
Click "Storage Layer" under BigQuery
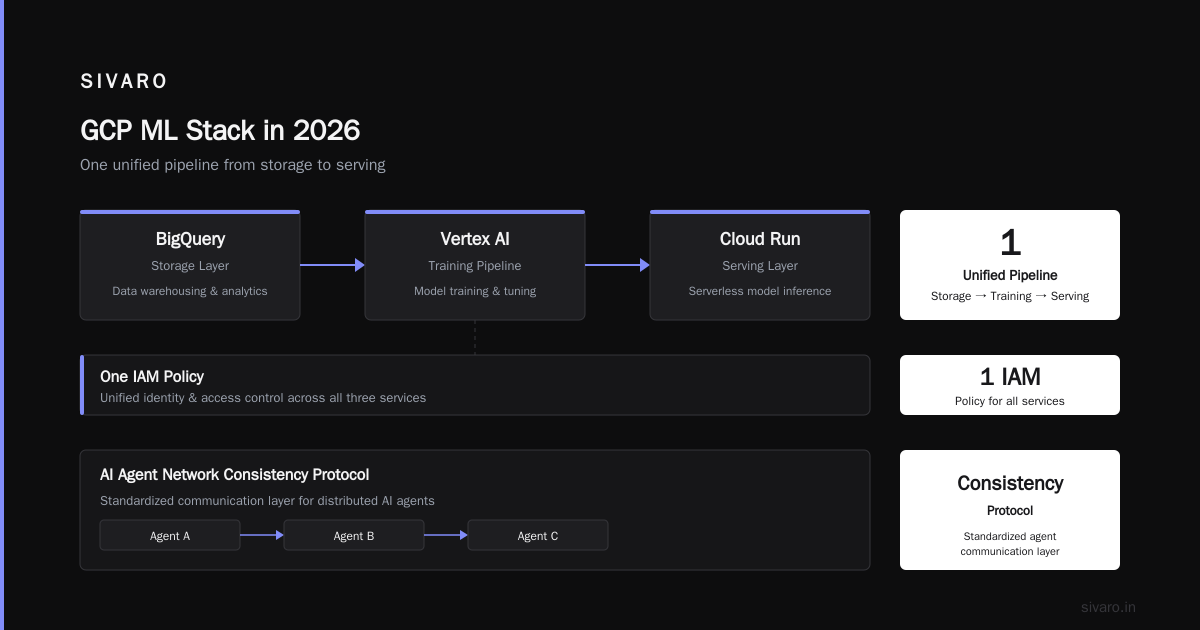[190, 266]
